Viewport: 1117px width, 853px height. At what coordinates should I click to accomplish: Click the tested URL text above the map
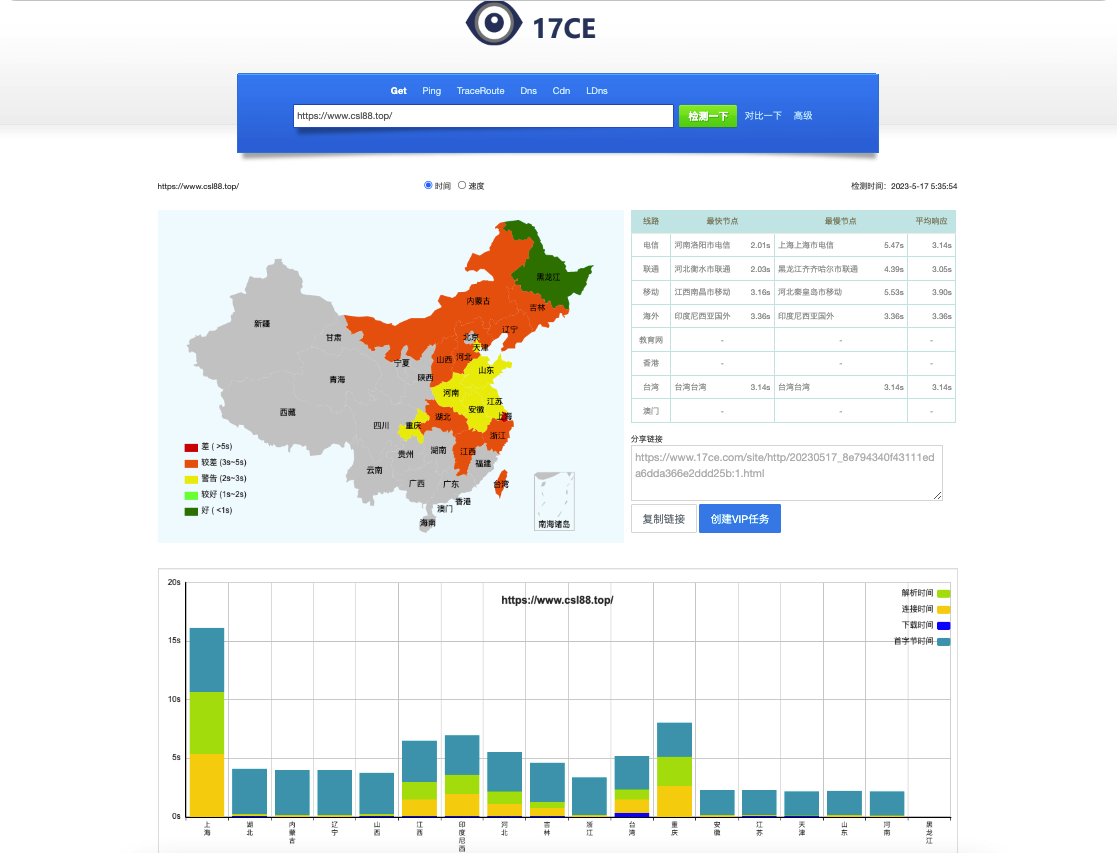[x=198, y=186]
